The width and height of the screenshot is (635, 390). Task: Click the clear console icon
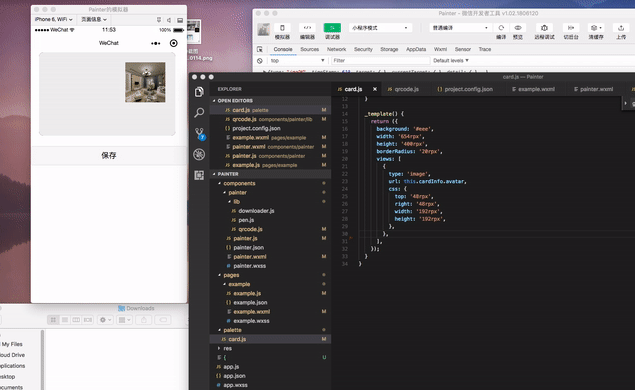click(x=260, y=61)
